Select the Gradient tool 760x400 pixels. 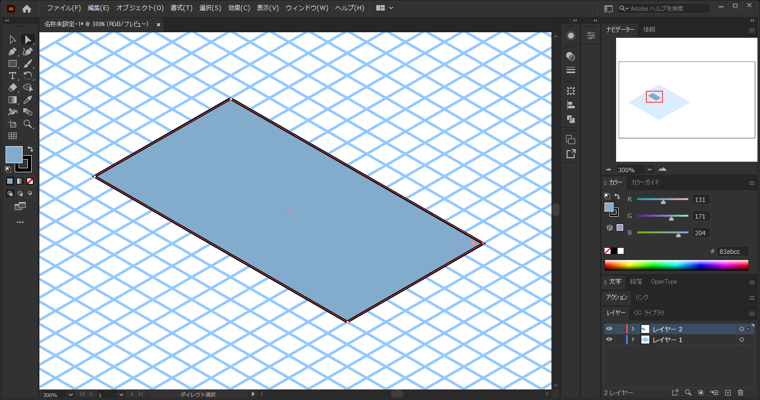(12, 100)
